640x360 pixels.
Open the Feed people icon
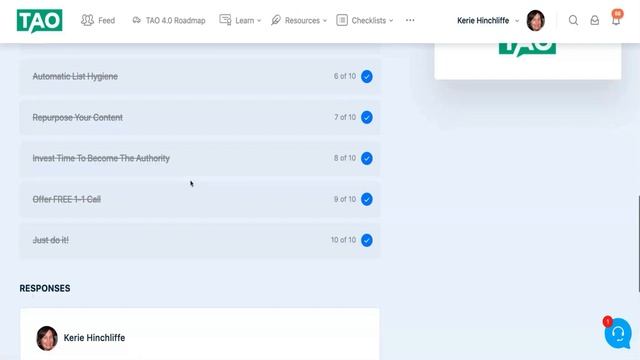click(87, 20)
